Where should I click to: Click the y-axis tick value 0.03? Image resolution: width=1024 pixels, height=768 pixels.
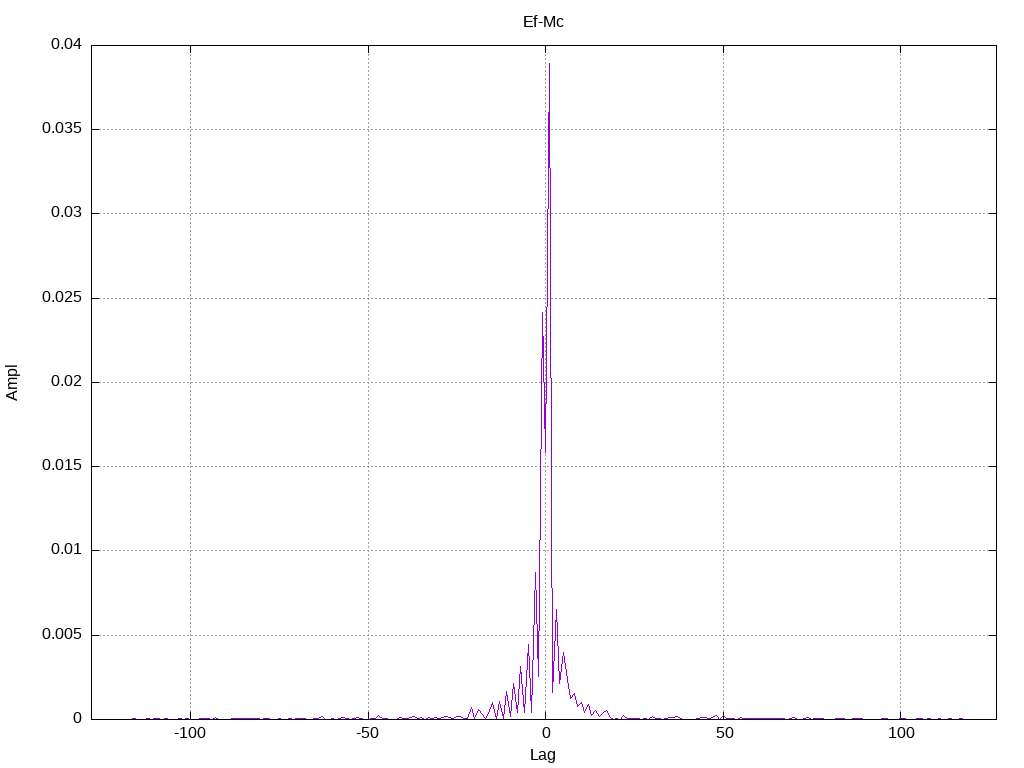(67, 213)
